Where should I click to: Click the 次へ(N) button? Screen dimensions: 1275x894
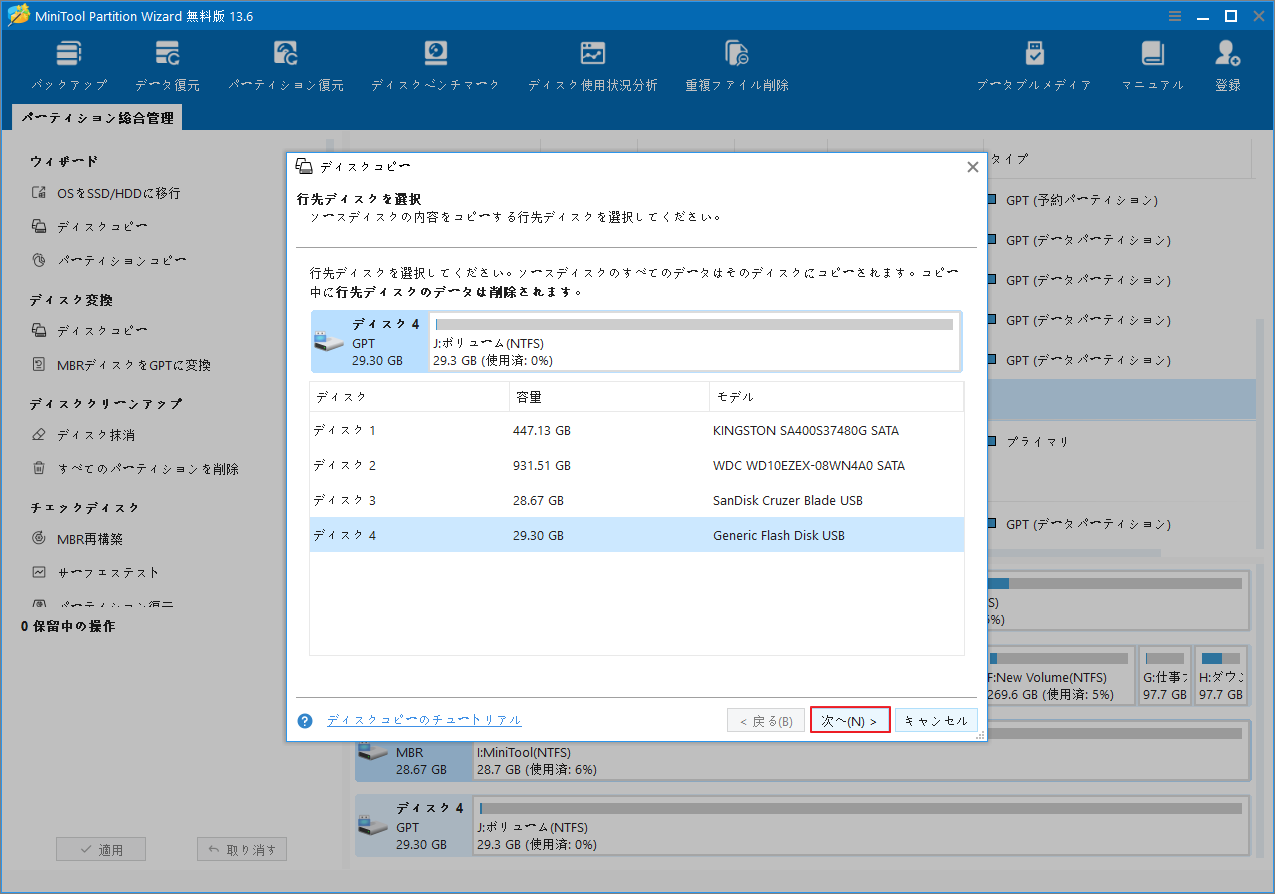coord(849,719)
